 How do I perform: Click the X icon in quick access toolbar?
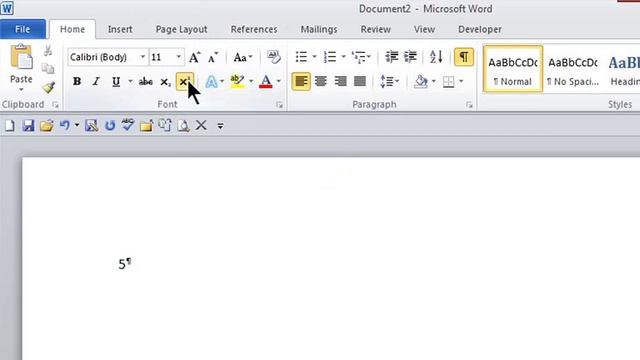point(201,125)
